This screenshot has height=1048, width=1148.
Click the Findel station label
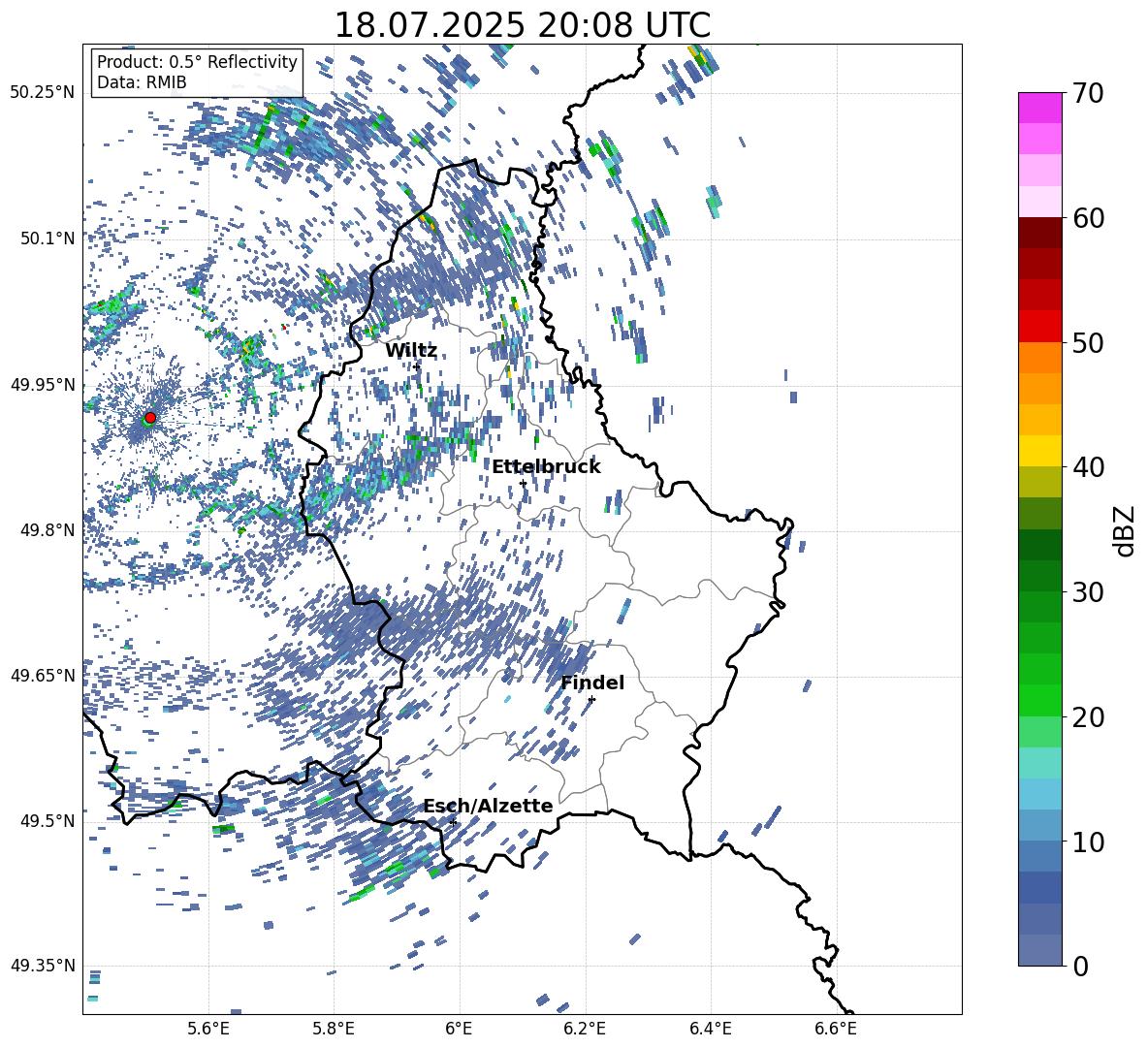[x=592, y=683]
